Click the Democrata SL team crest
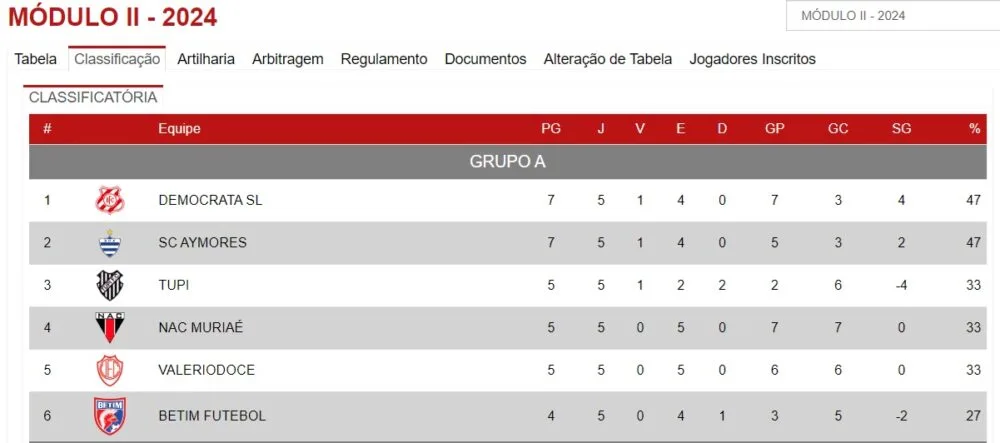The image size is (1000, 443). coord(110,200)
